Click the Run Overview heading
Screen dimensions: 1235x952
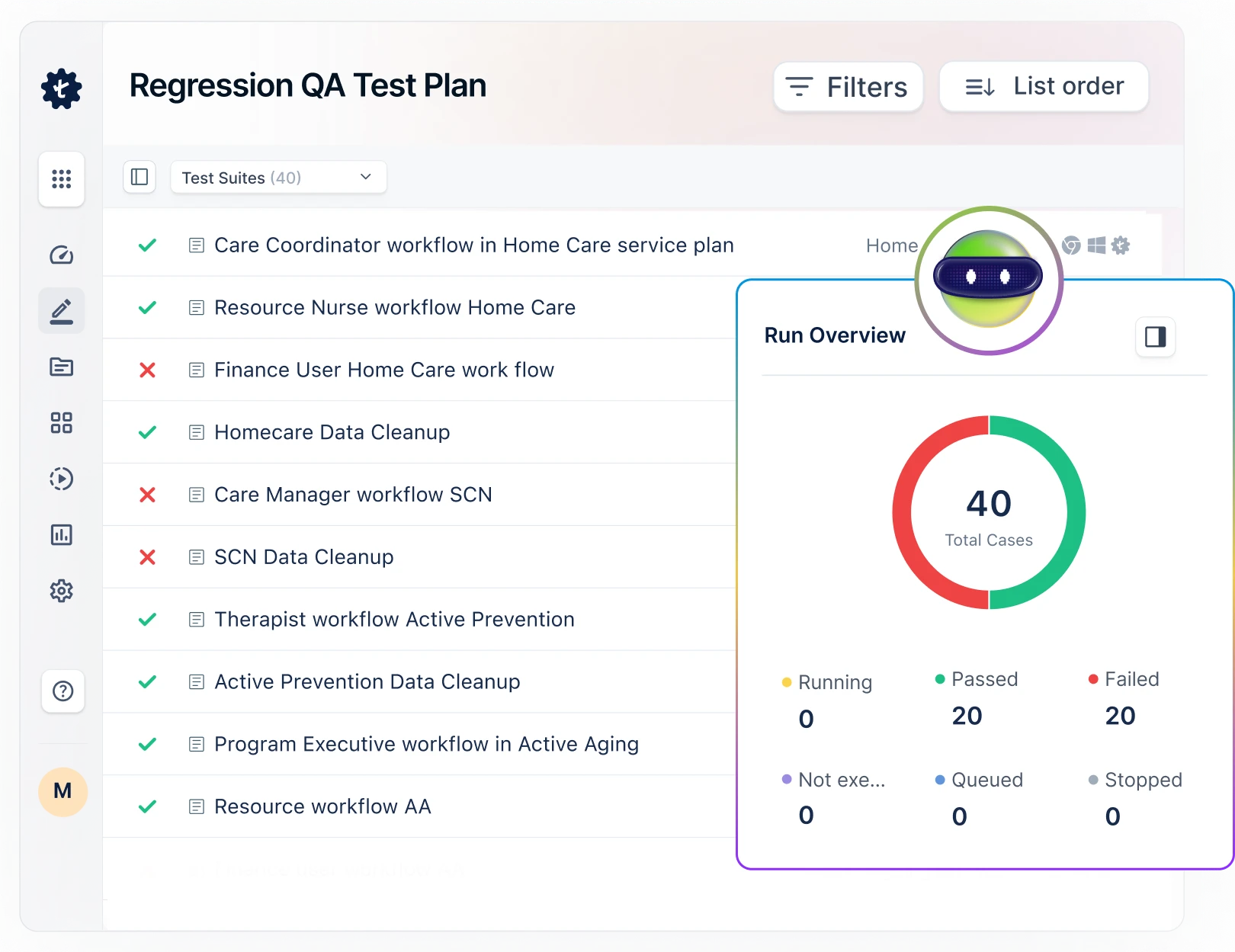coord(835,335)
